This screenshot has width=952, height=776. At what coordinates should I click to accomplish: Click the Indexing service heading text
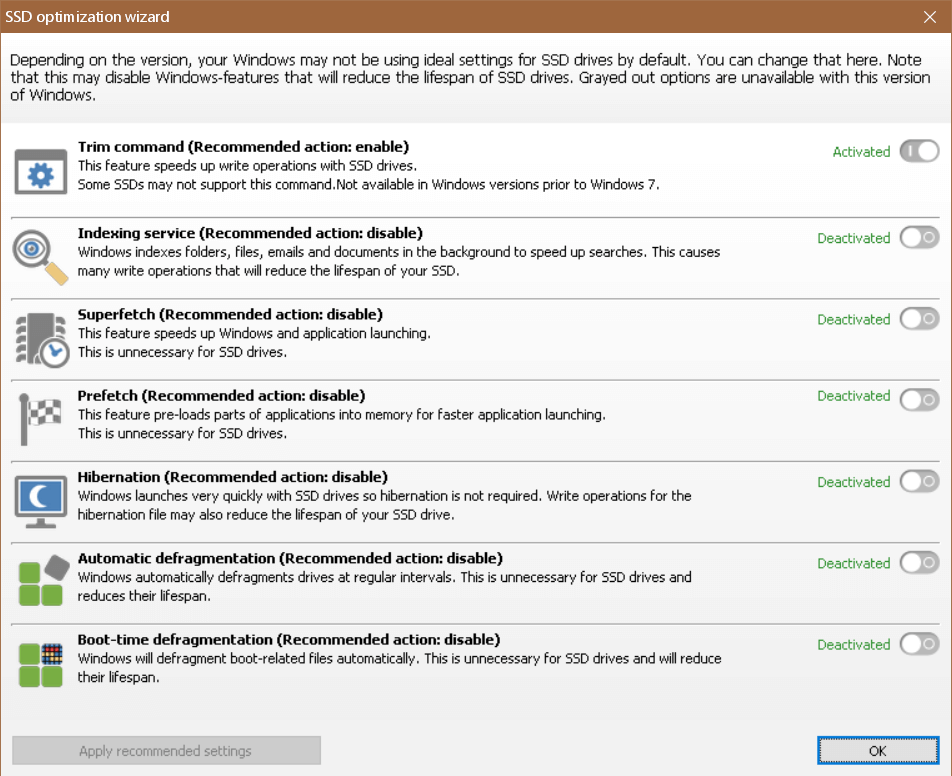(x=250, y=233)
